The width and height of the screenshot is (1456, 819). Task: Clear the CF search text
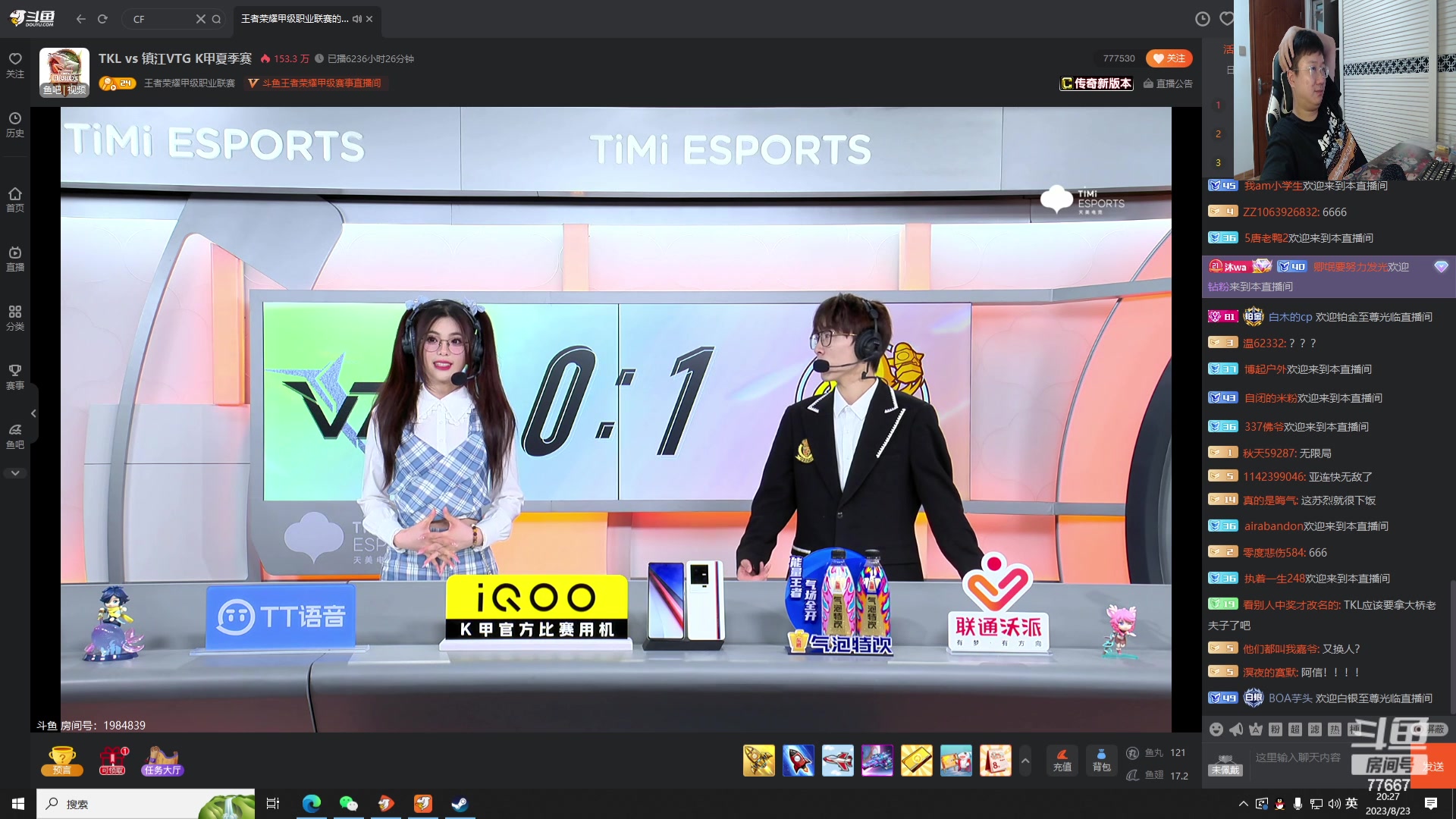[x=200, y=19]
